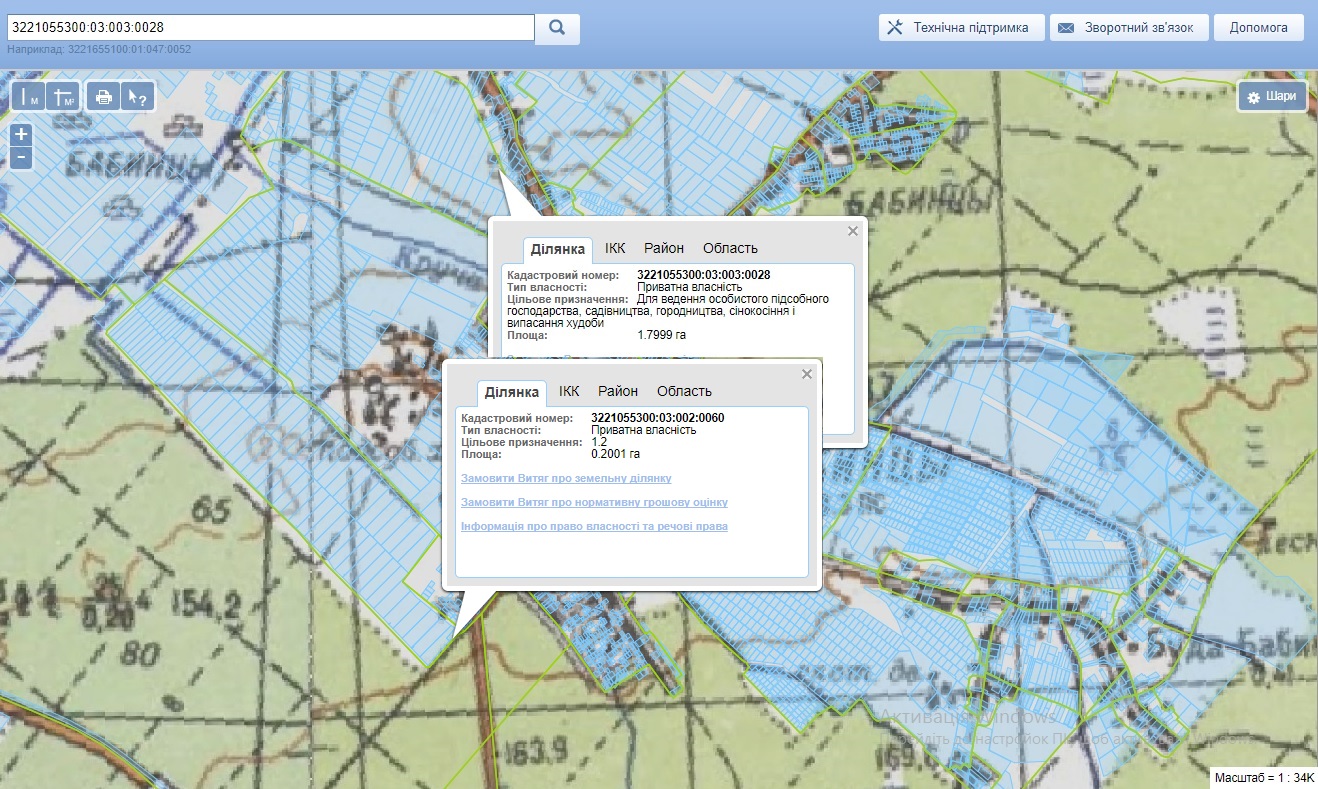The height and width of the screenshot is (789, 1318).
Task: Click the Масштаб 1:34K scale indicator
Action: coord(1263,778)
